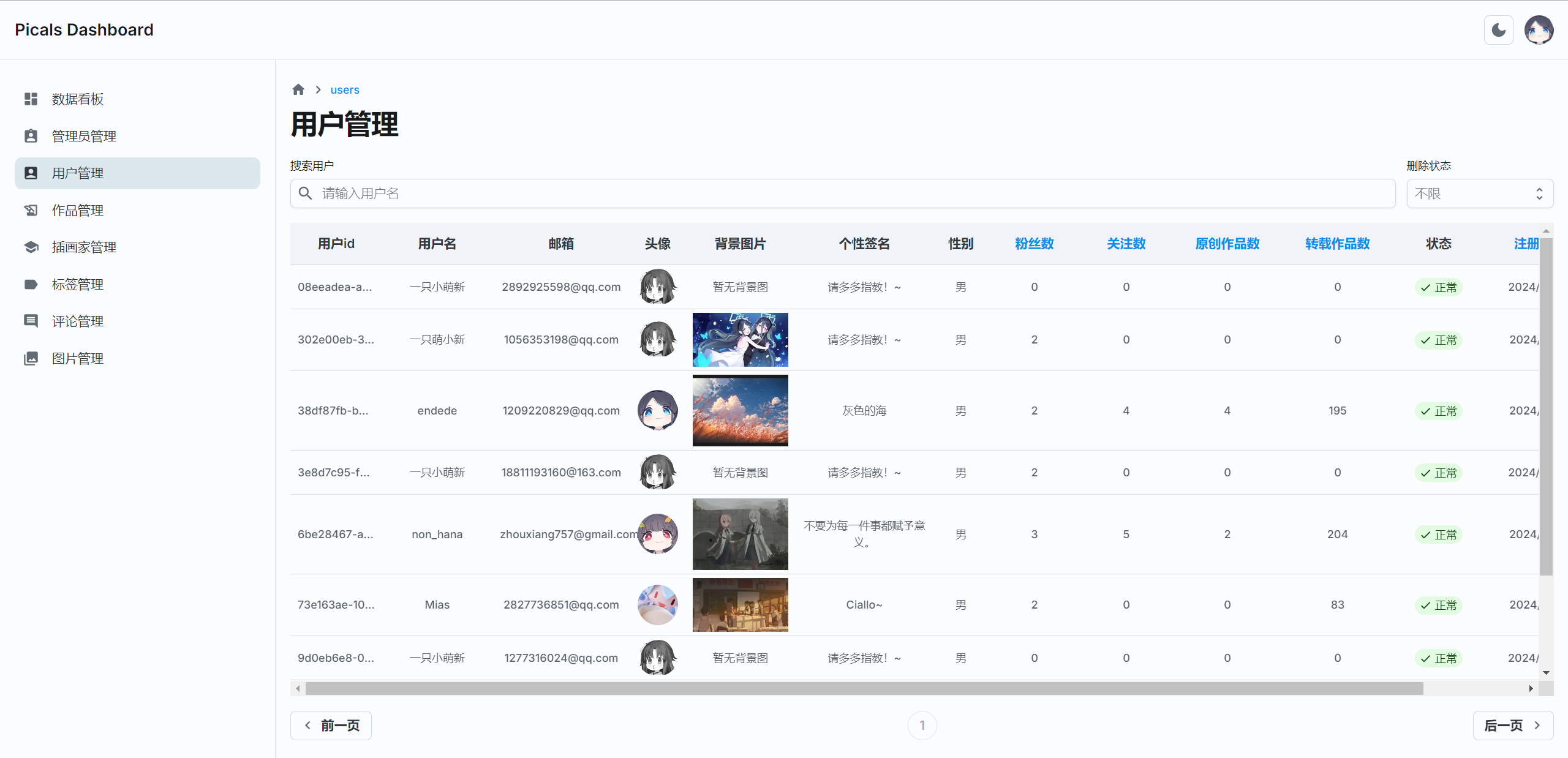Sort table by 转载作品数 column

(x=1337, y=244)
